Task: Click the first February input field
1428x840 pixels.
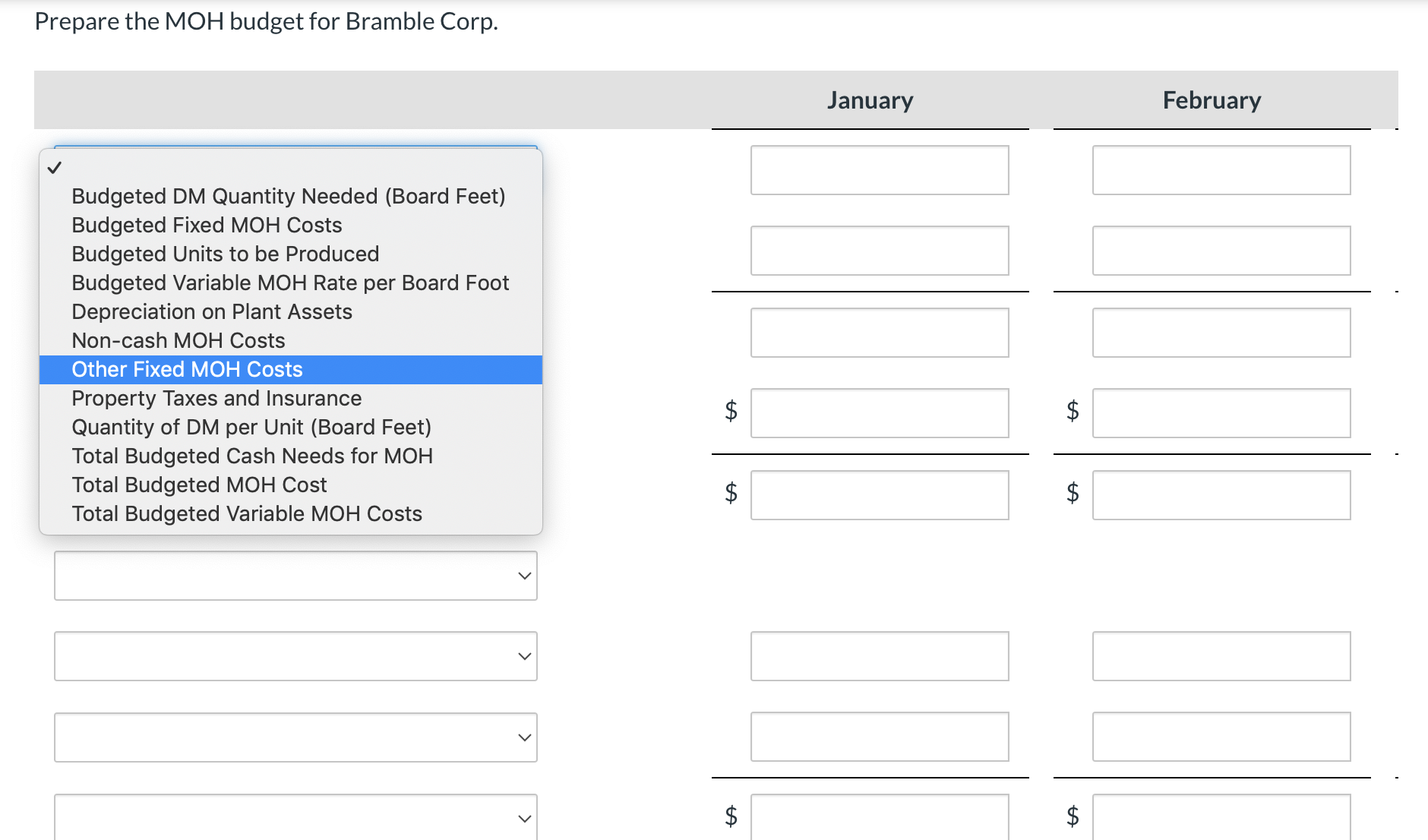Action: (x=1221, y=170)
